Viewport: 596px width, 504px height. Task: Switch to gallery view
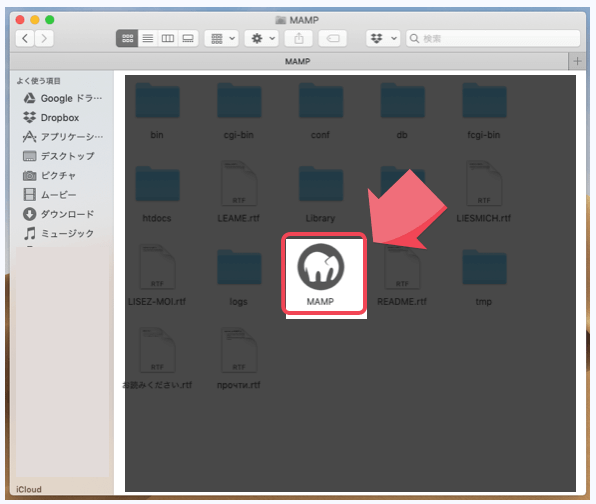[188, 38]
